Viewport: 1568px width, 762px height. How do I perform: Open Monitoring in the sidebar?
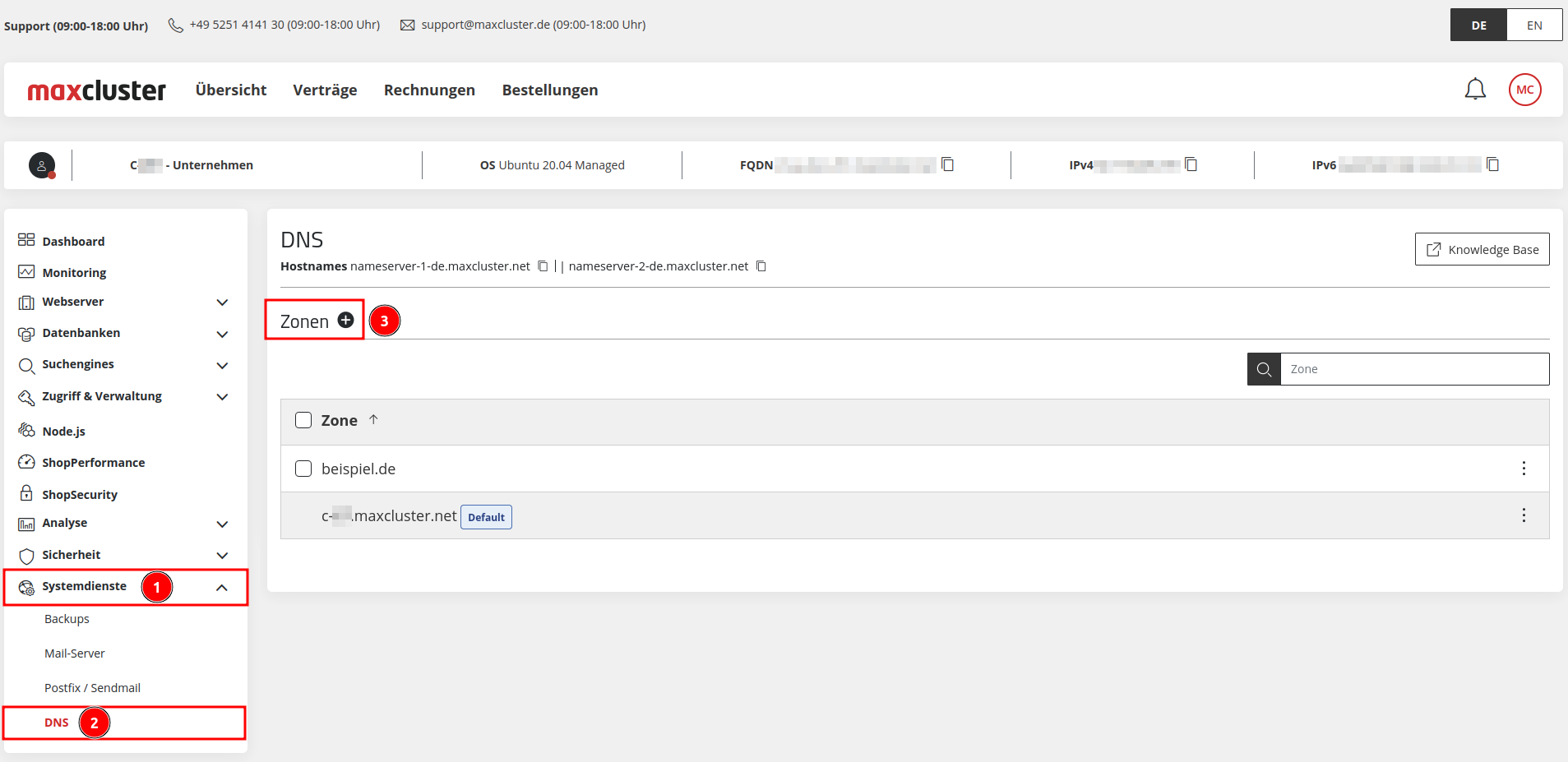tap(74, 273)
